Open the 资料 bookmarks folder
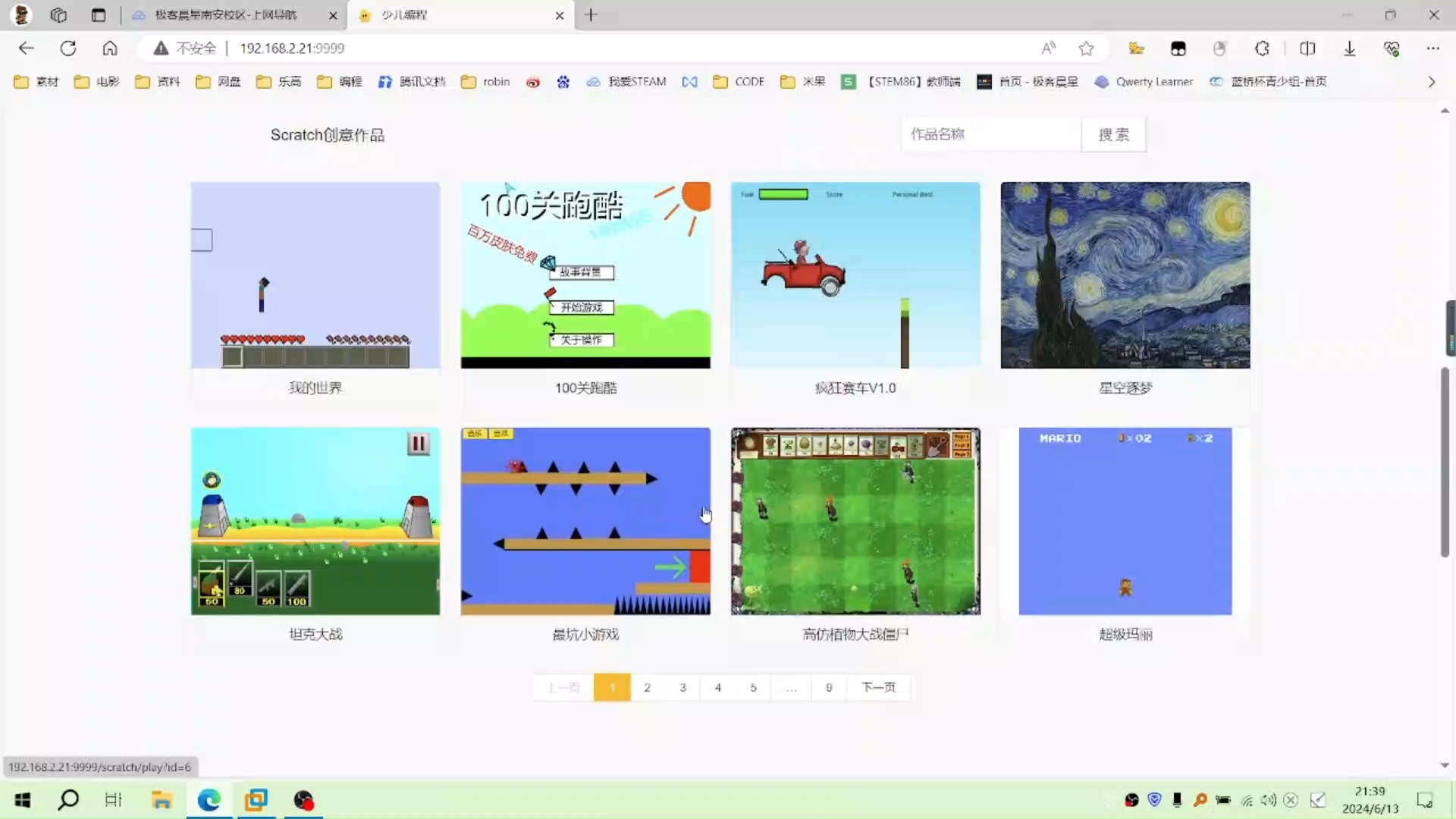Screen dimensions: 1456x819 [158, 82]
